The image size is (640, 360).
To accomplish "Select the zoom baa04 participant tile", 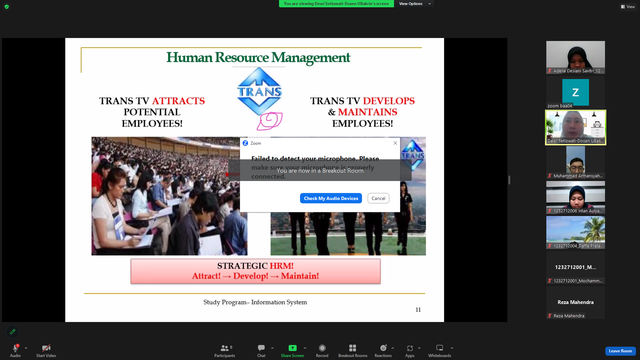I will pyautogui.click(x=576, y=92).
